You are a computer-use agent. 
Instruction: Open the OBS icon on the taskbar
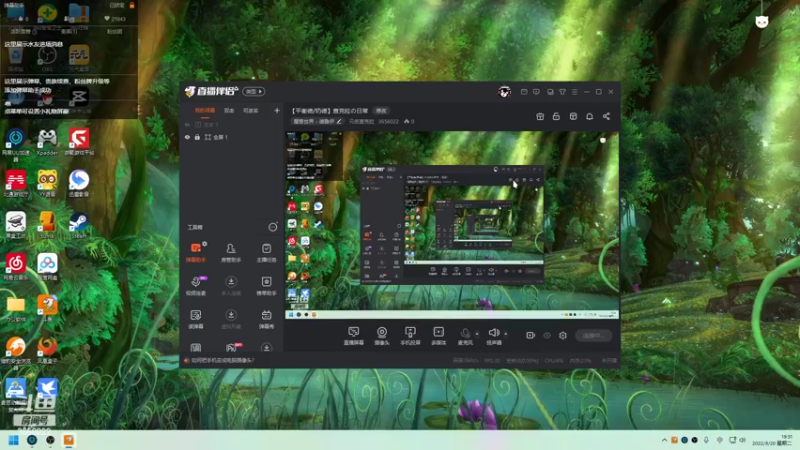[50, 440]
